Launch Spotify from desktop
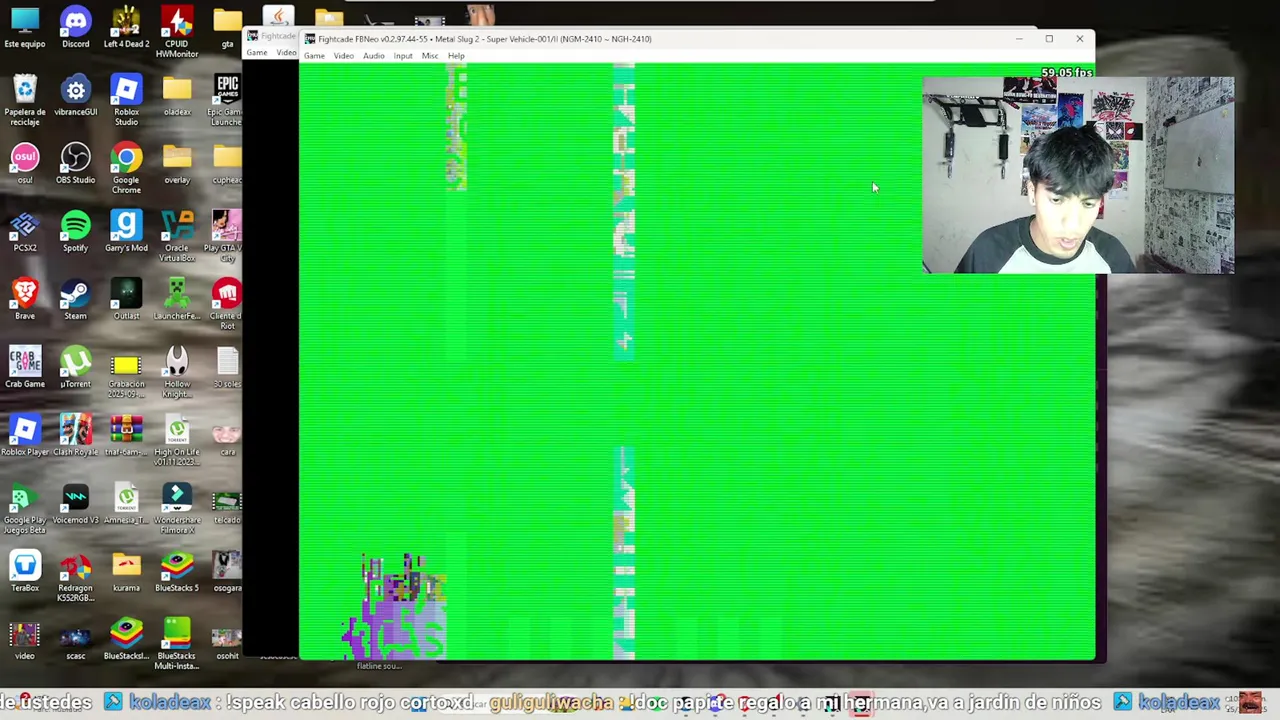1280x720 pixels. point(75,232)
